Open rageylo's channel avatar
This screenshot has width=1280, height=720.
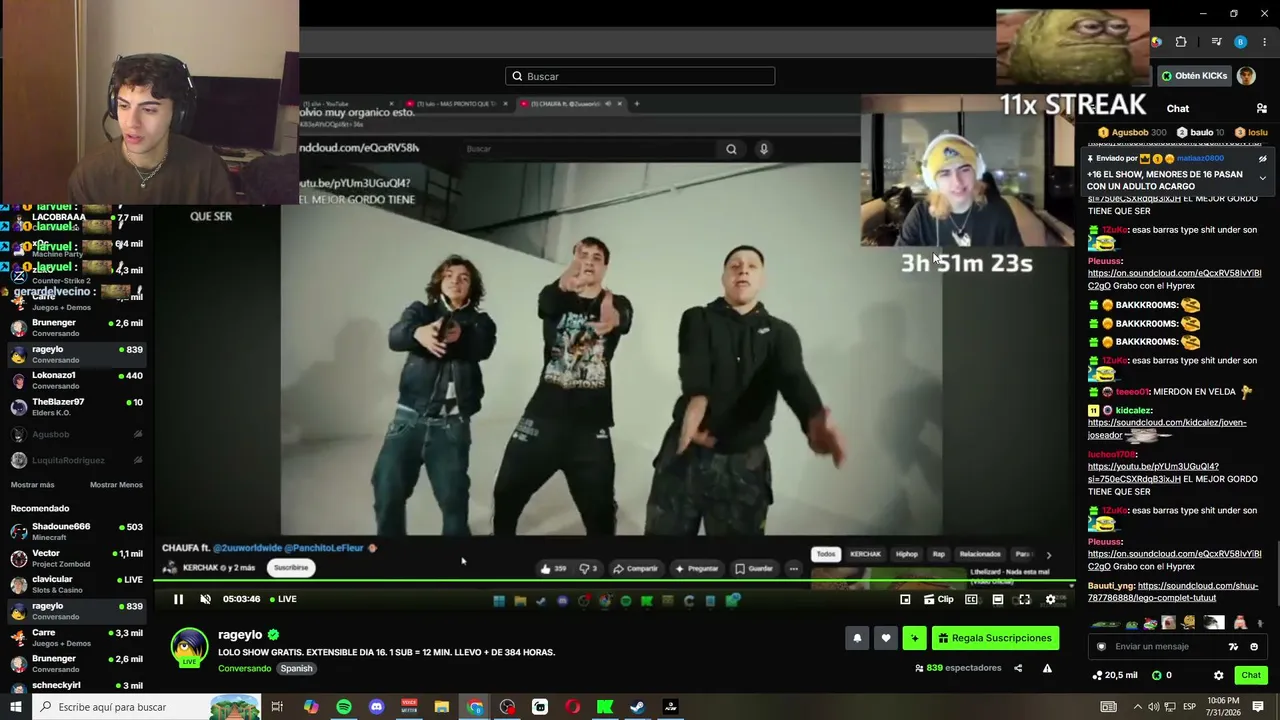189,647
